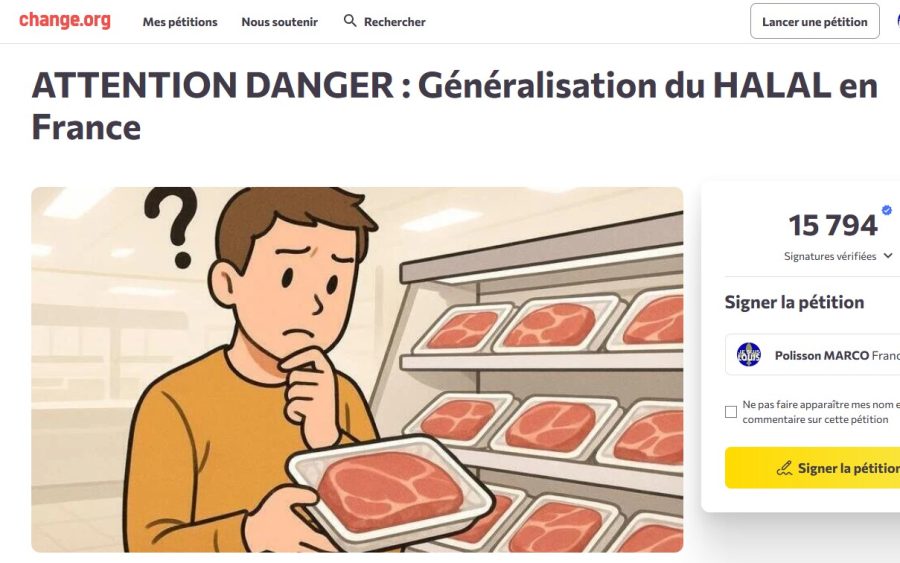The height and width of the screenshot is (563, 900).
Task: Click the Signer la pétition section heading
Action: tap(794, 302)
